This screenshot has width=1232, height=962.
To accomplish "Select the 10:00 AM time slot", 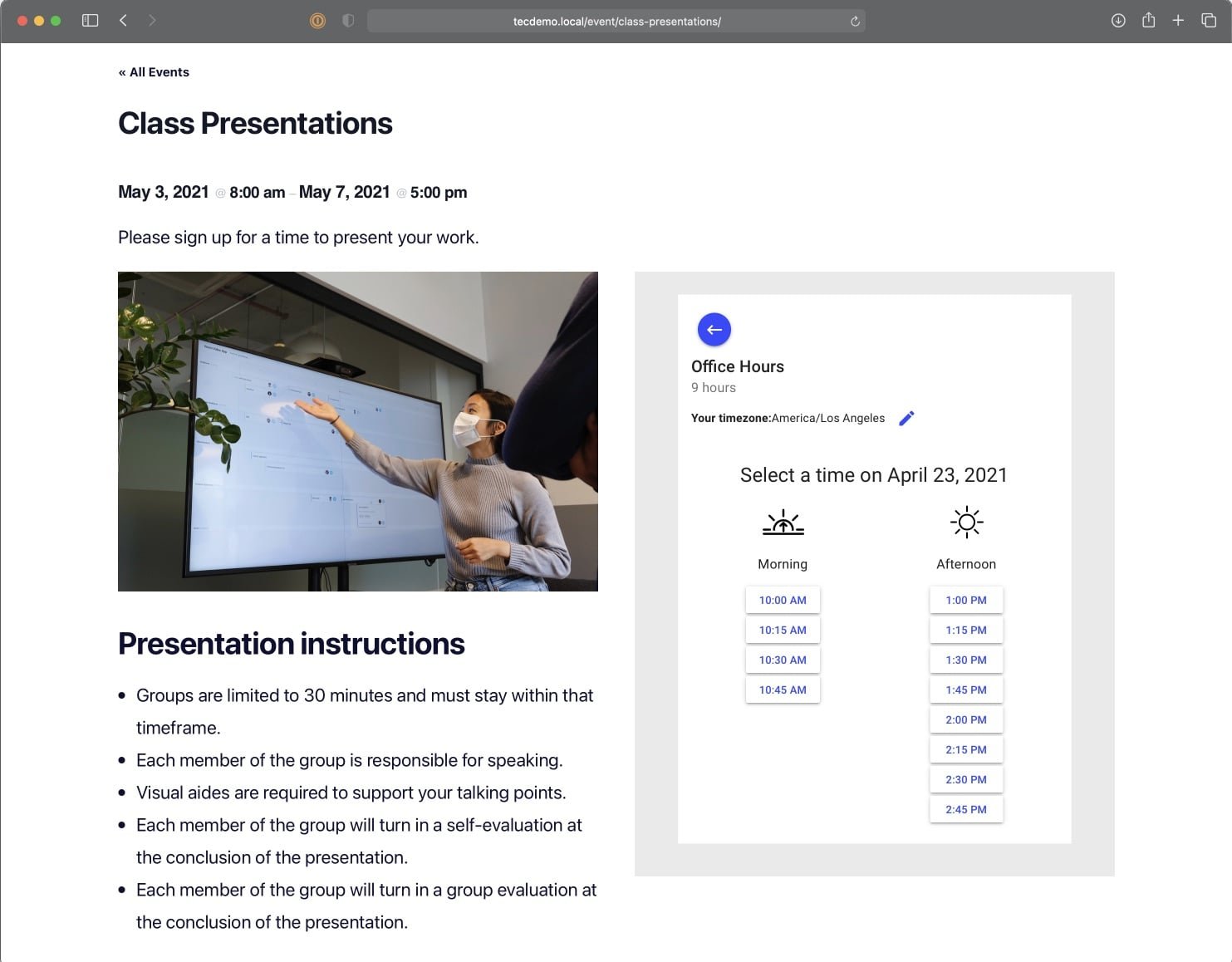I will tap(783, 600).
